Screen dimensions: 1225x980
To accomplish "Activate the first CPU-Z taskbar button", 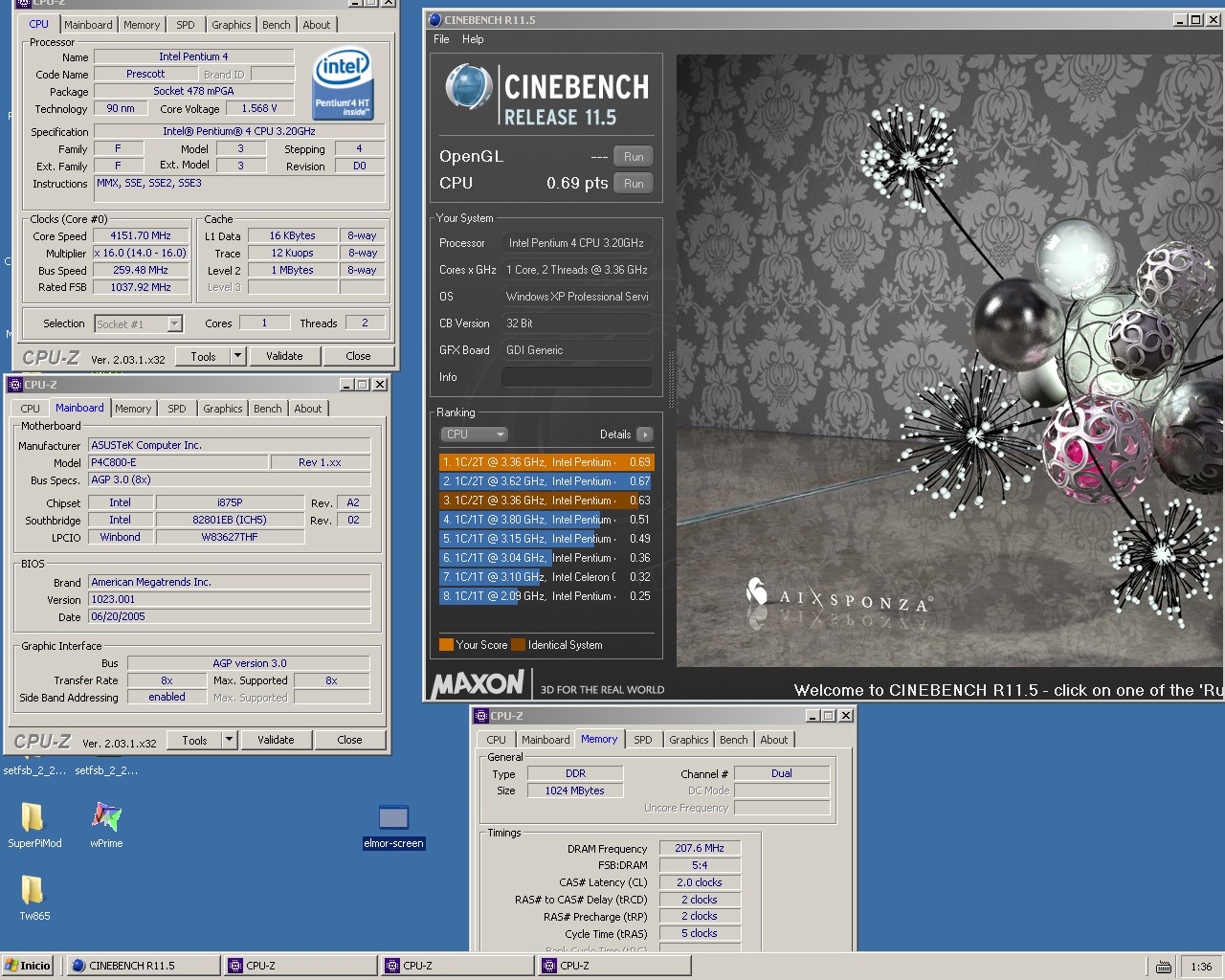I will (x=301, y=966).
